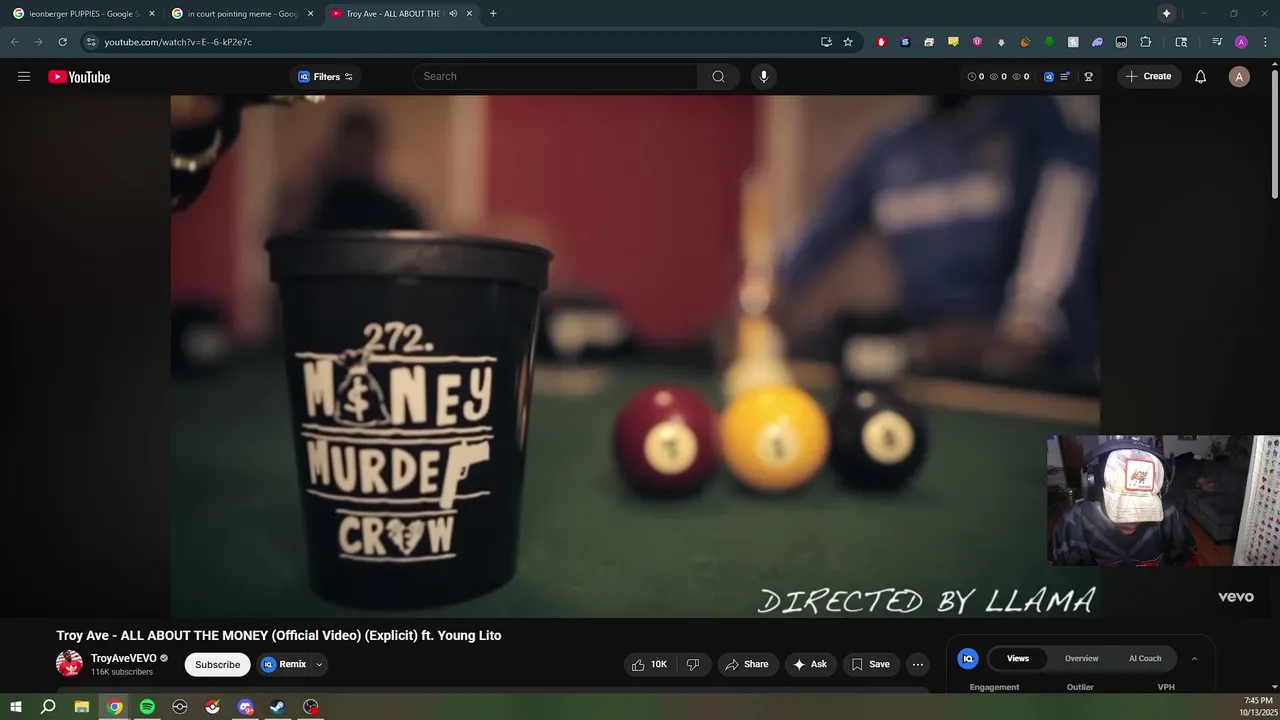Save the video to a playlist
1280x720 pixels.
pos(870,664)
